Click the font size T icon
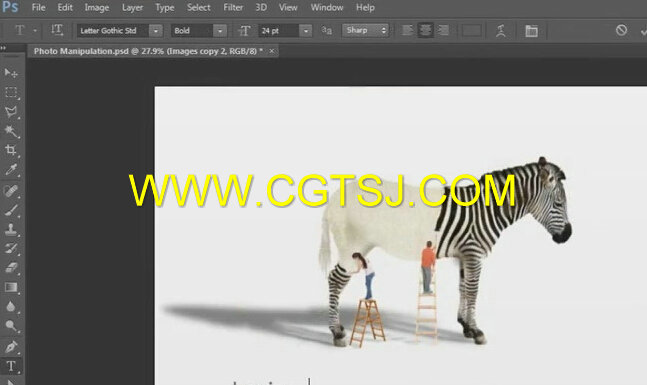 coord(245,31)
